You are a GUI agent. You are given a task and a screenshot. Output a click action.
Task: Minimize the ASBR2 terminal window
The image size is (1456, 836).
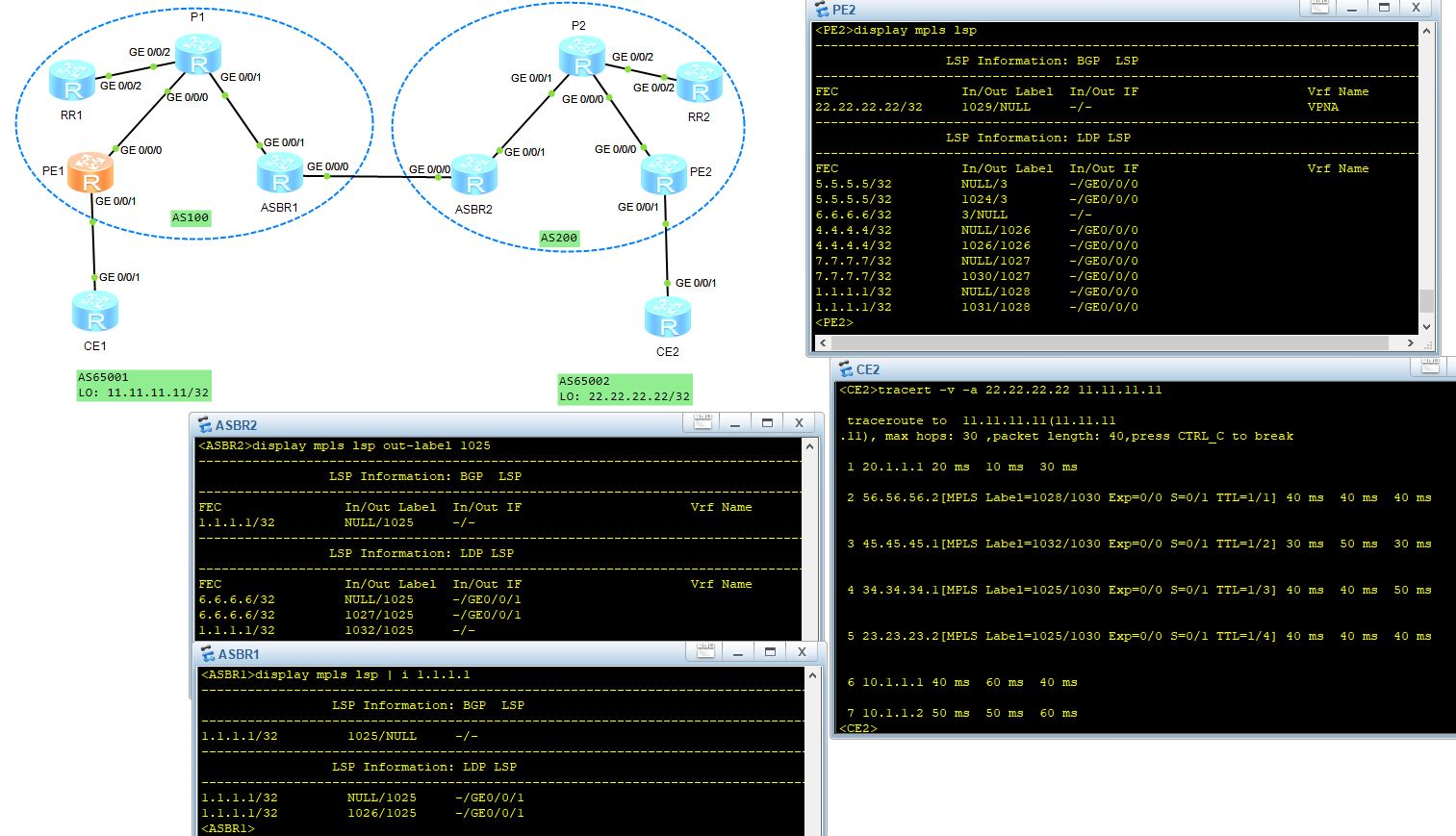click(735, 423)
